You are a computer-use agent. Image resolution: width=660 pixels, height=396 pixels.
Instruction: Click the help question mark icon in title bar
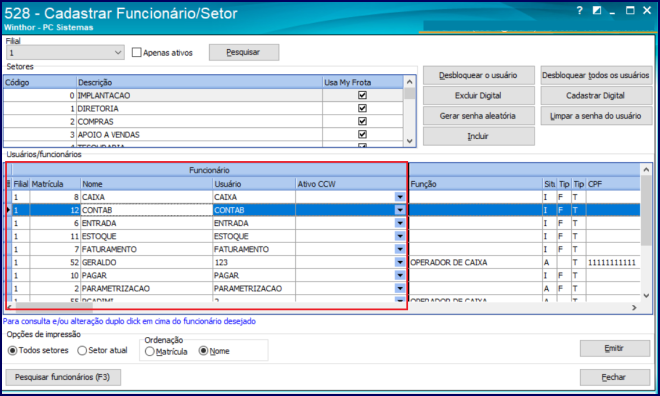580,11
